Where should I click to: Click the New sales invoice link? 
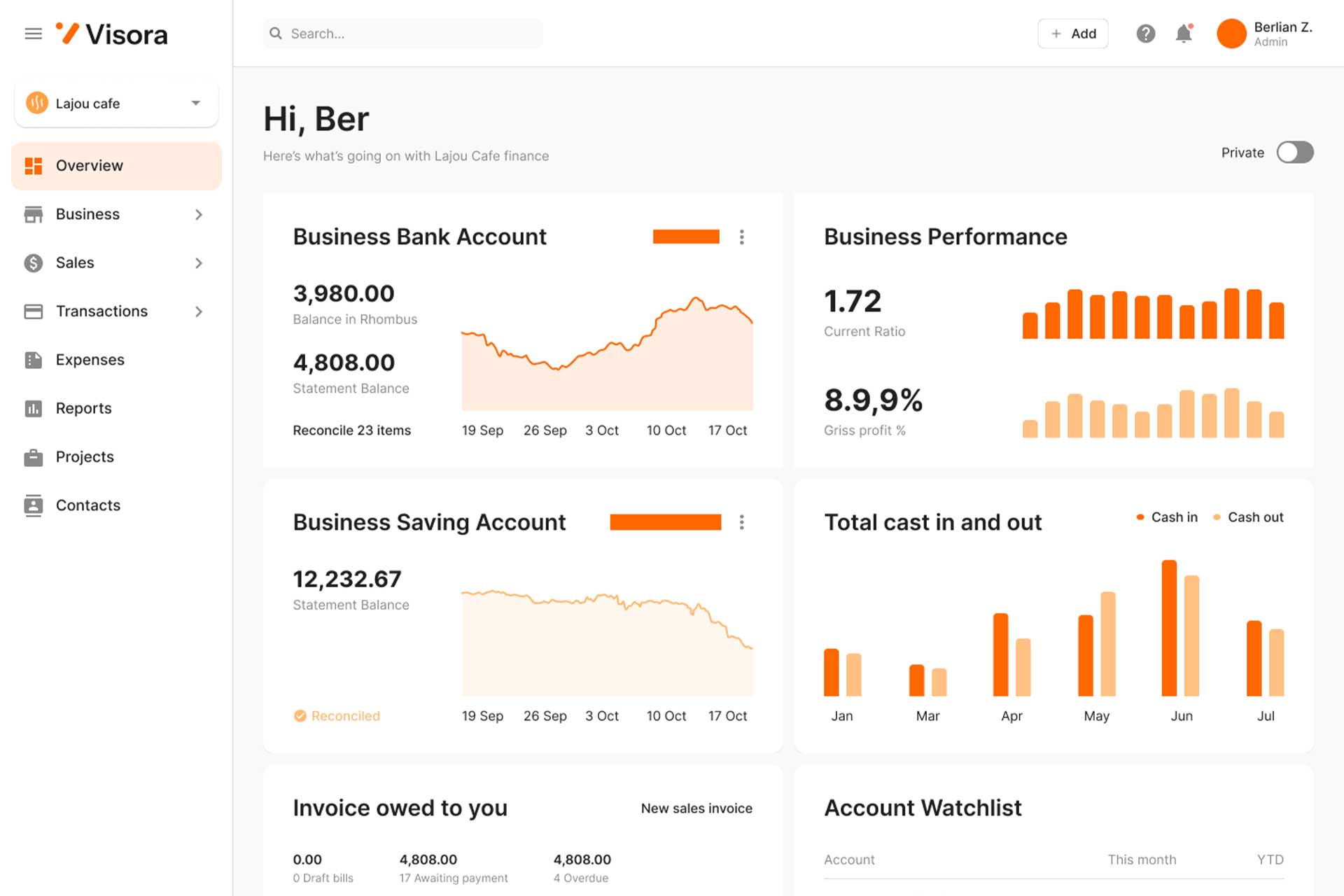coord(696,808)
